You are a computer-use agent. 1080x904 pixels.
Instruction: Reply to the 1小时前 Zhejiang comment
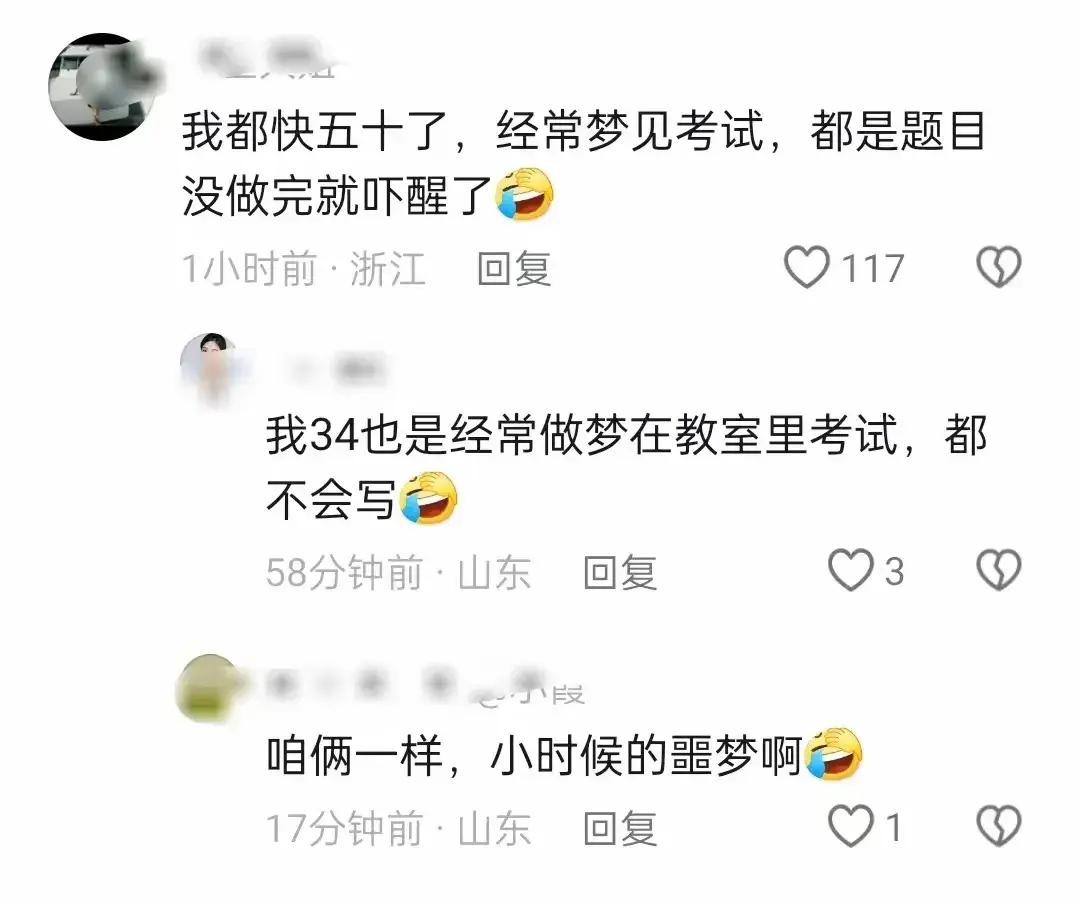pyautogui.click(x=515, y=269)
